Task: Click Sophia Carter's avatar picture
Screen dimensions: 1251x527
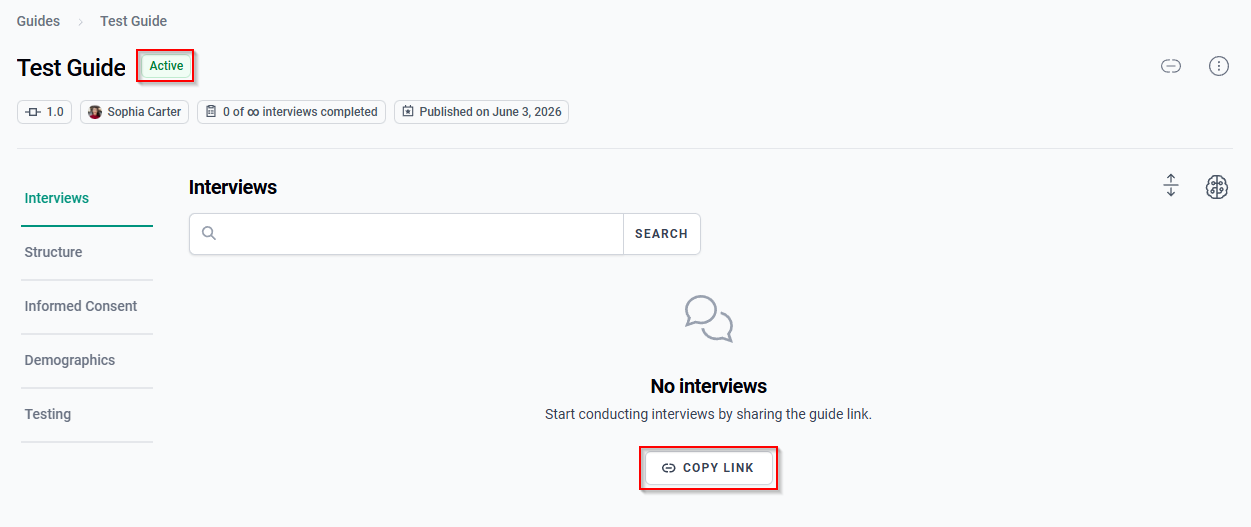Action: (x=95, y=112)
